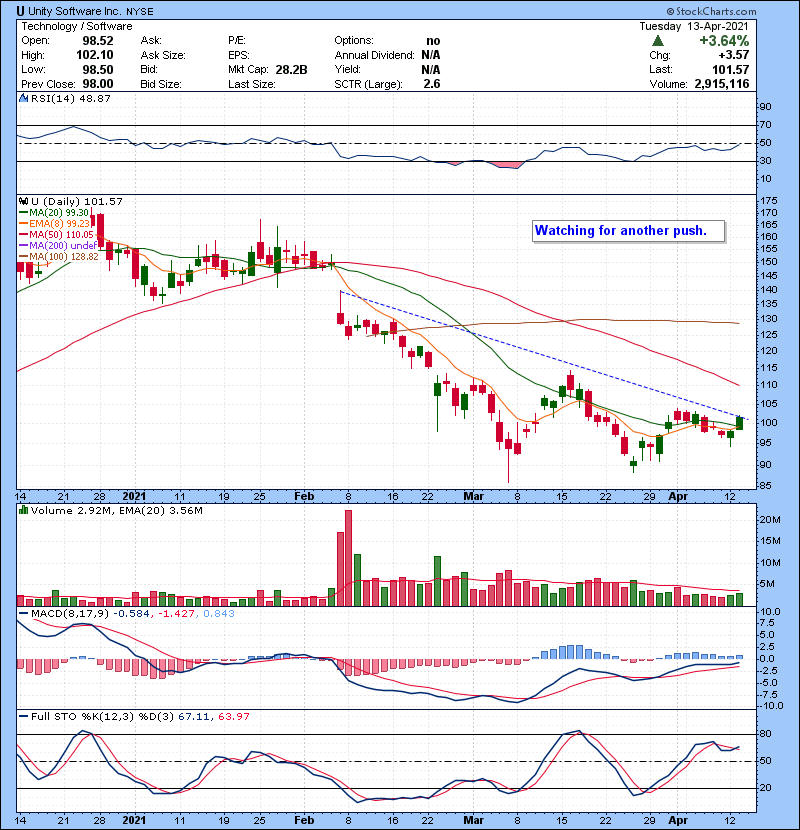Select the Chg value +3.57
800x830 pixels.
(733, 55)
